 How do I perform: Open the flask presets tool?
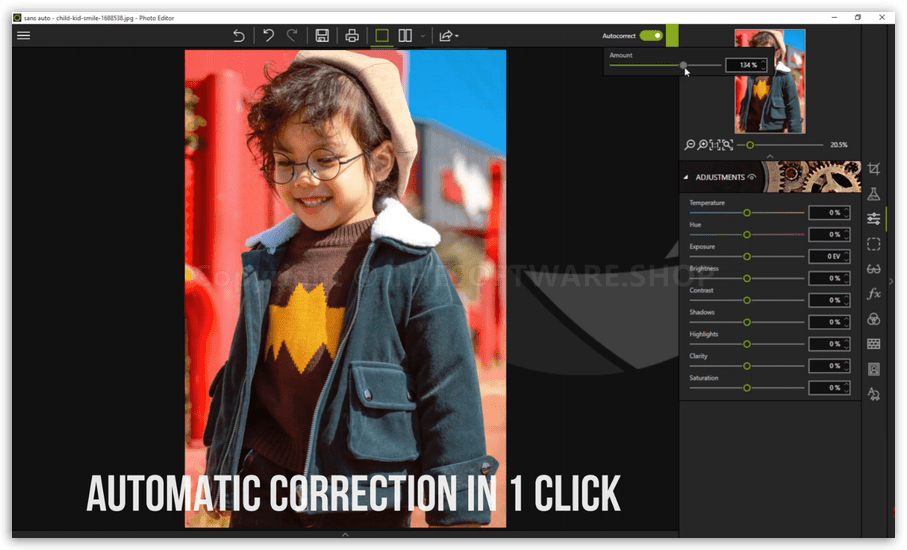coord(873,194)
